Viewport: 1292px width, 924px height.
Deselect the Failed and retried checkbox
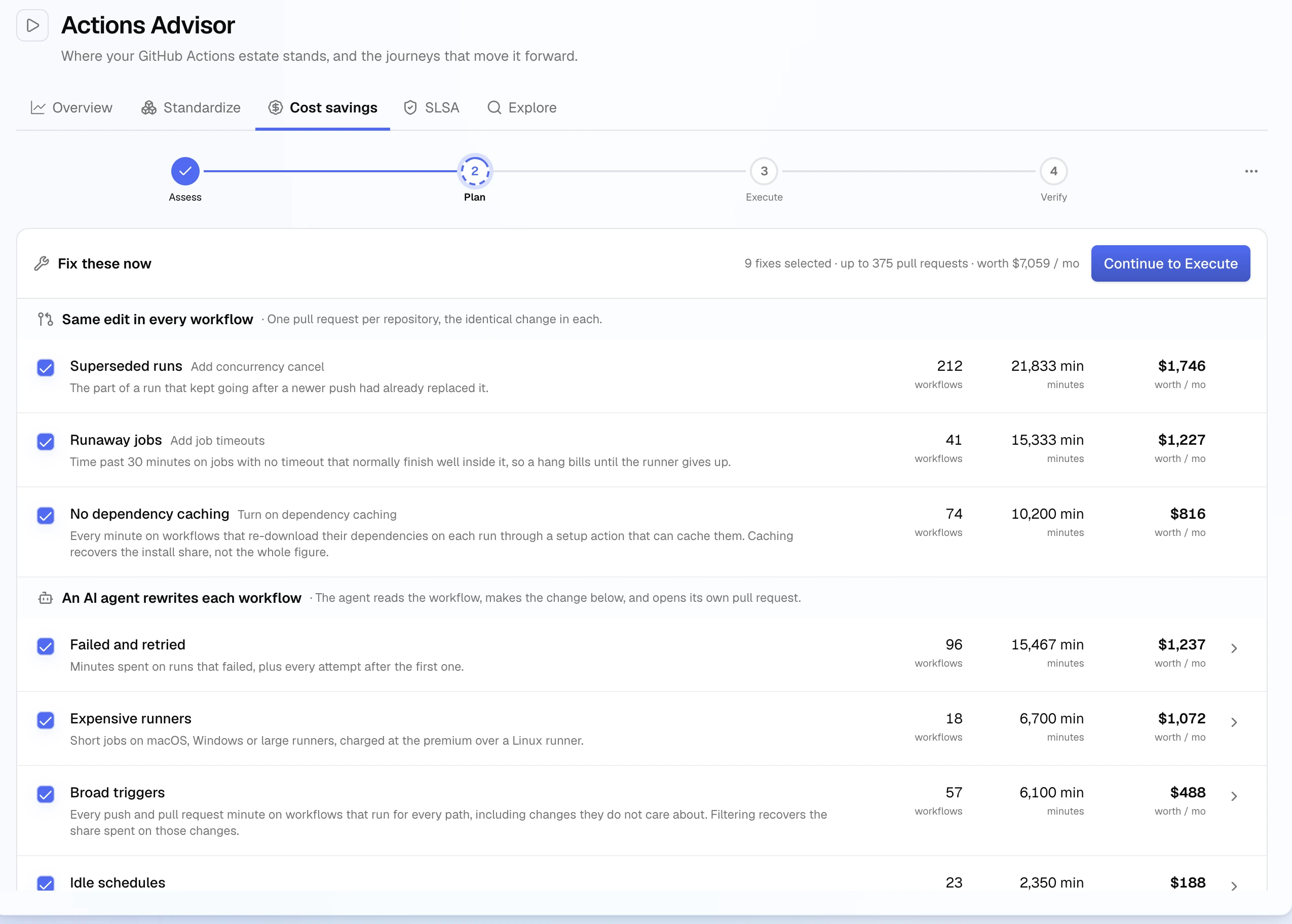[46, 647]
